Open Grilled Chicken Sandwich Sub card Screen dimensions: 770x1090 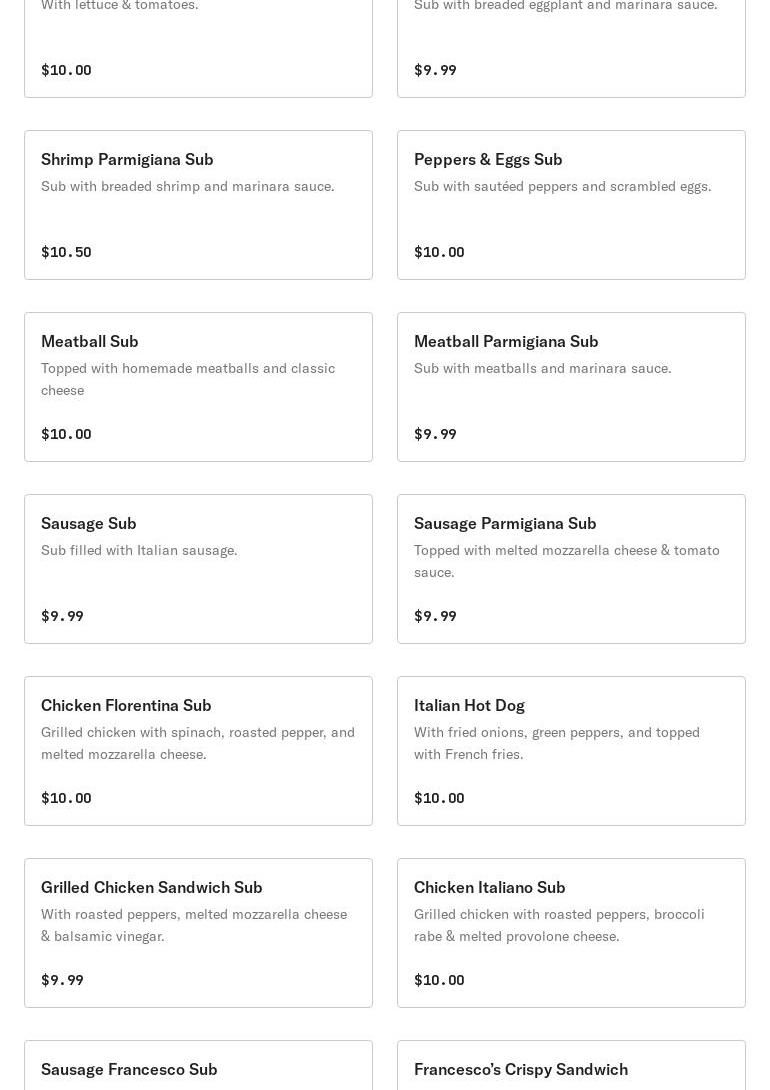coord(198,934)
